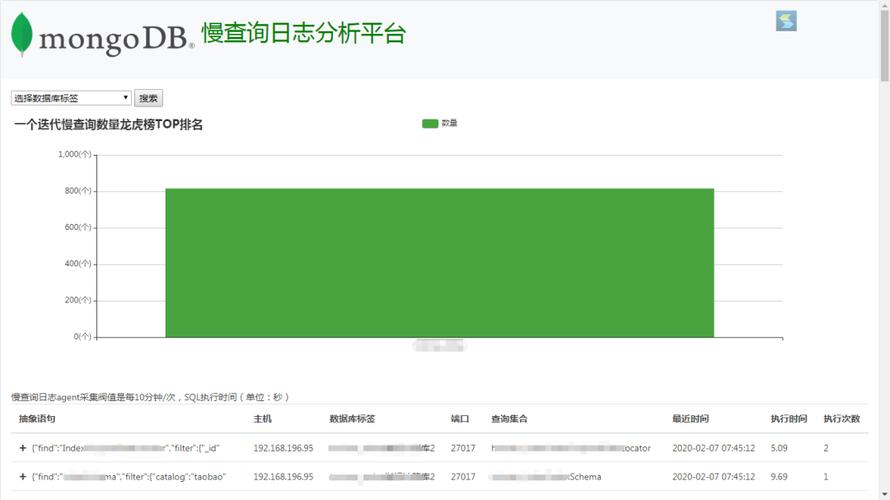Image resolution: width=890 pixels, height=500 pixels.
Task: Click the collection name ending in ocator
Action: point(571,448)
